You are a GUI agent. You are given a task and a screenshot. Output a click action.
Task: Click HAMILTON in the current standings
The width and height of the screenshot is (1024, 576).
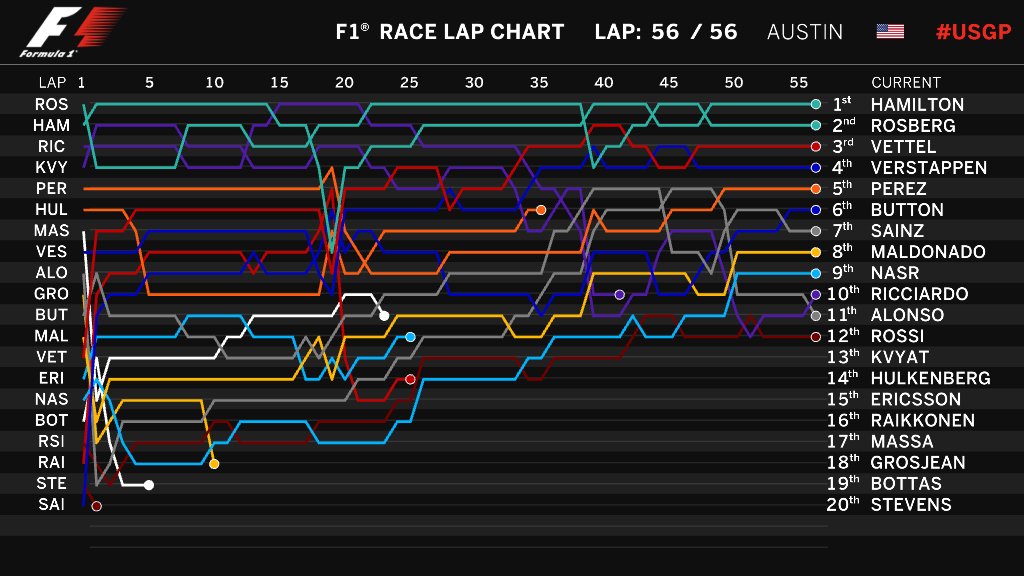pos(917,104)
